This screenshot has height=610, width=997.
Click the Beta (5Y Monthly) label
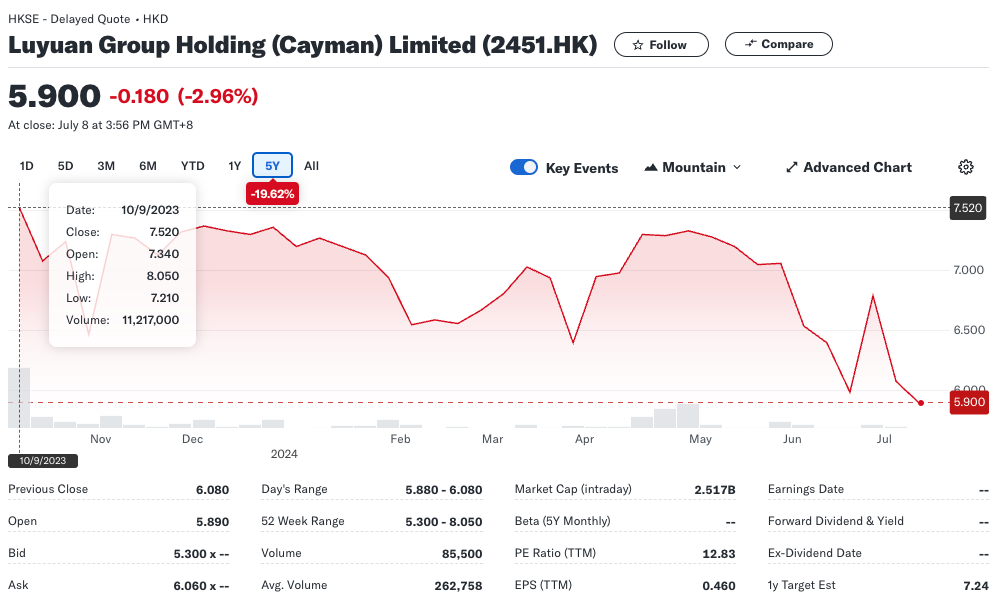click(562, 521)
